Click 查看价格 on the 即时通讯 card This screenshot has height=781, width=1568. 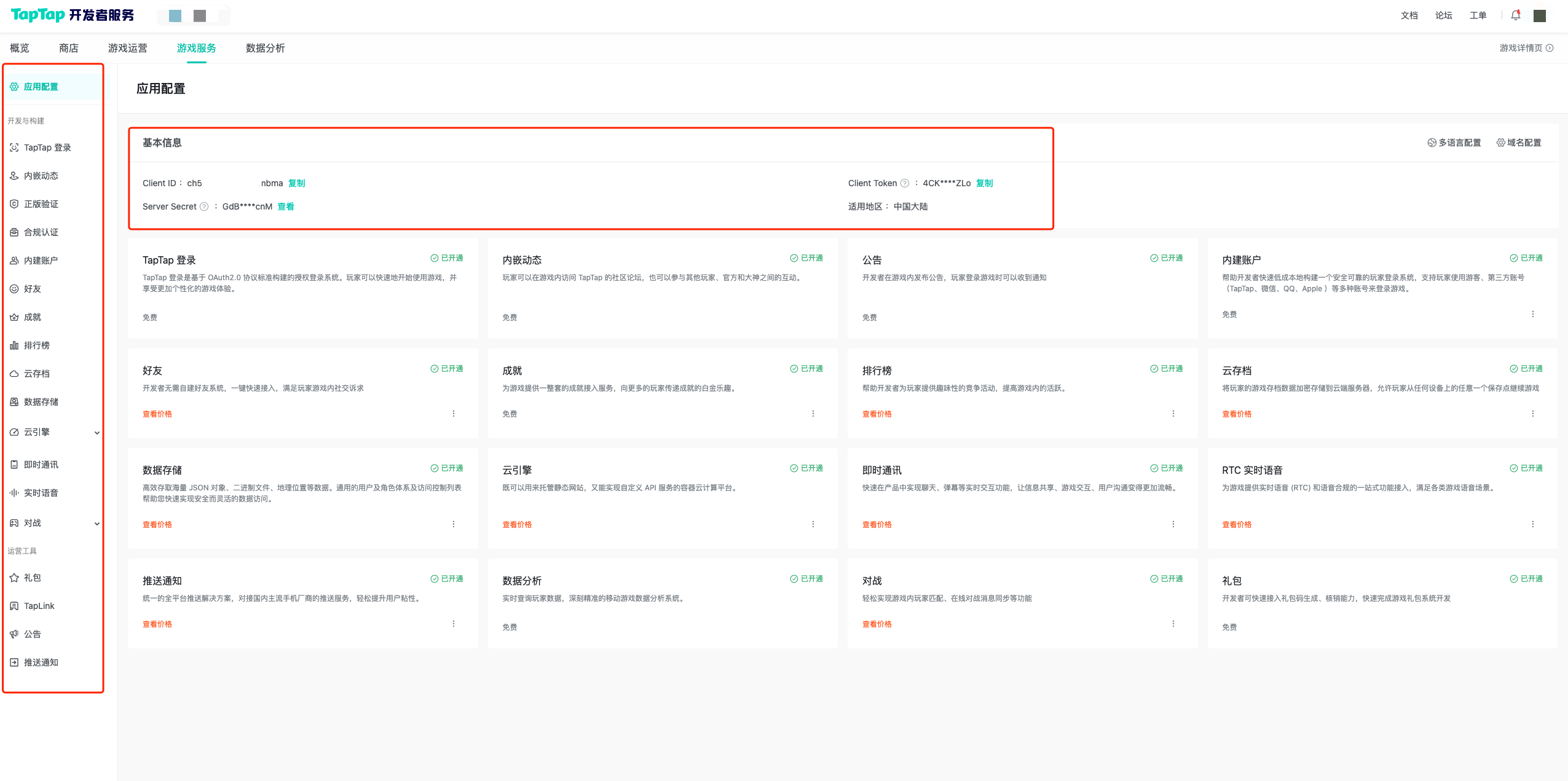877,525
